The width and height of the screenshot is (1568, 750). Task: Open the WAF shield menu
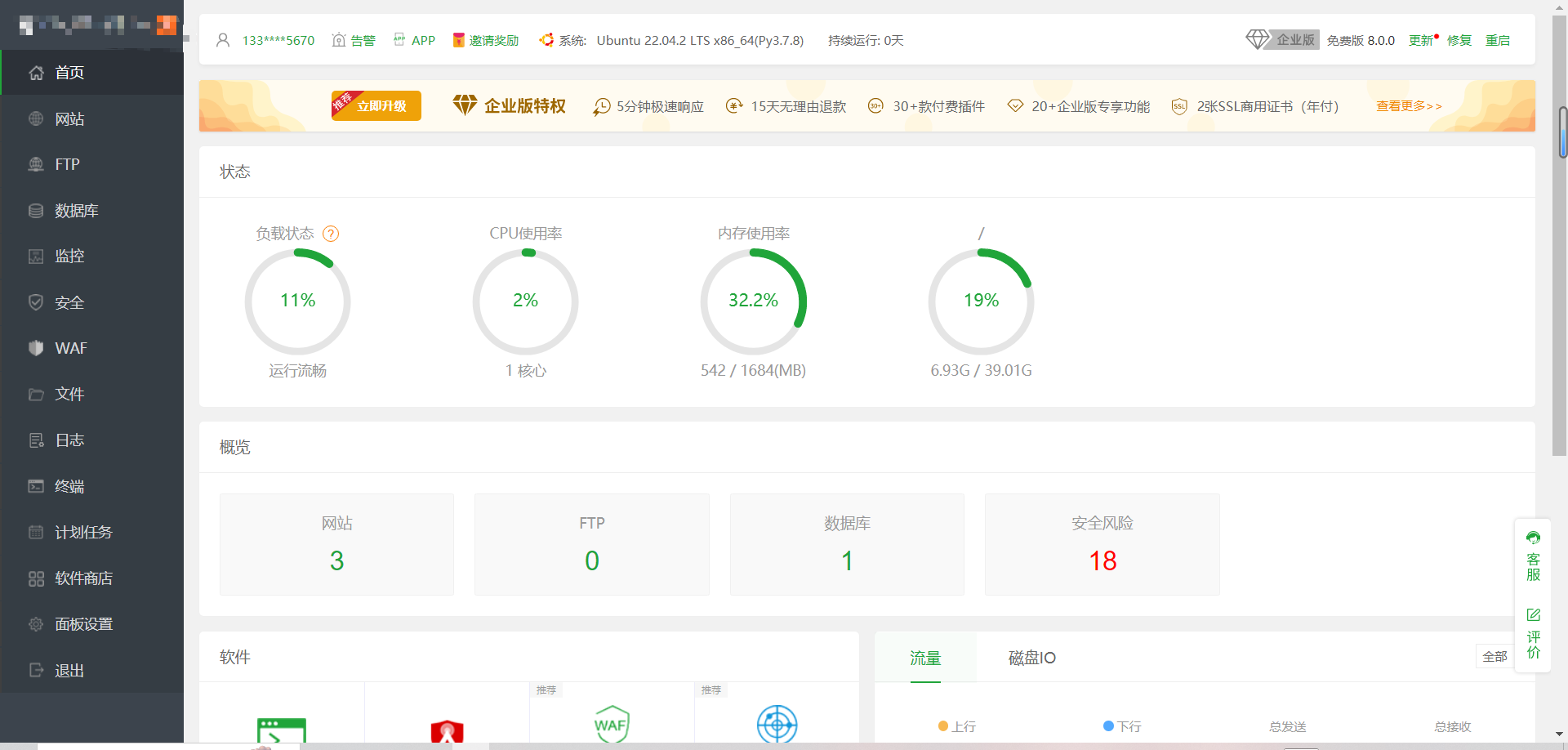pyautogui.click(x=91, y=348)
